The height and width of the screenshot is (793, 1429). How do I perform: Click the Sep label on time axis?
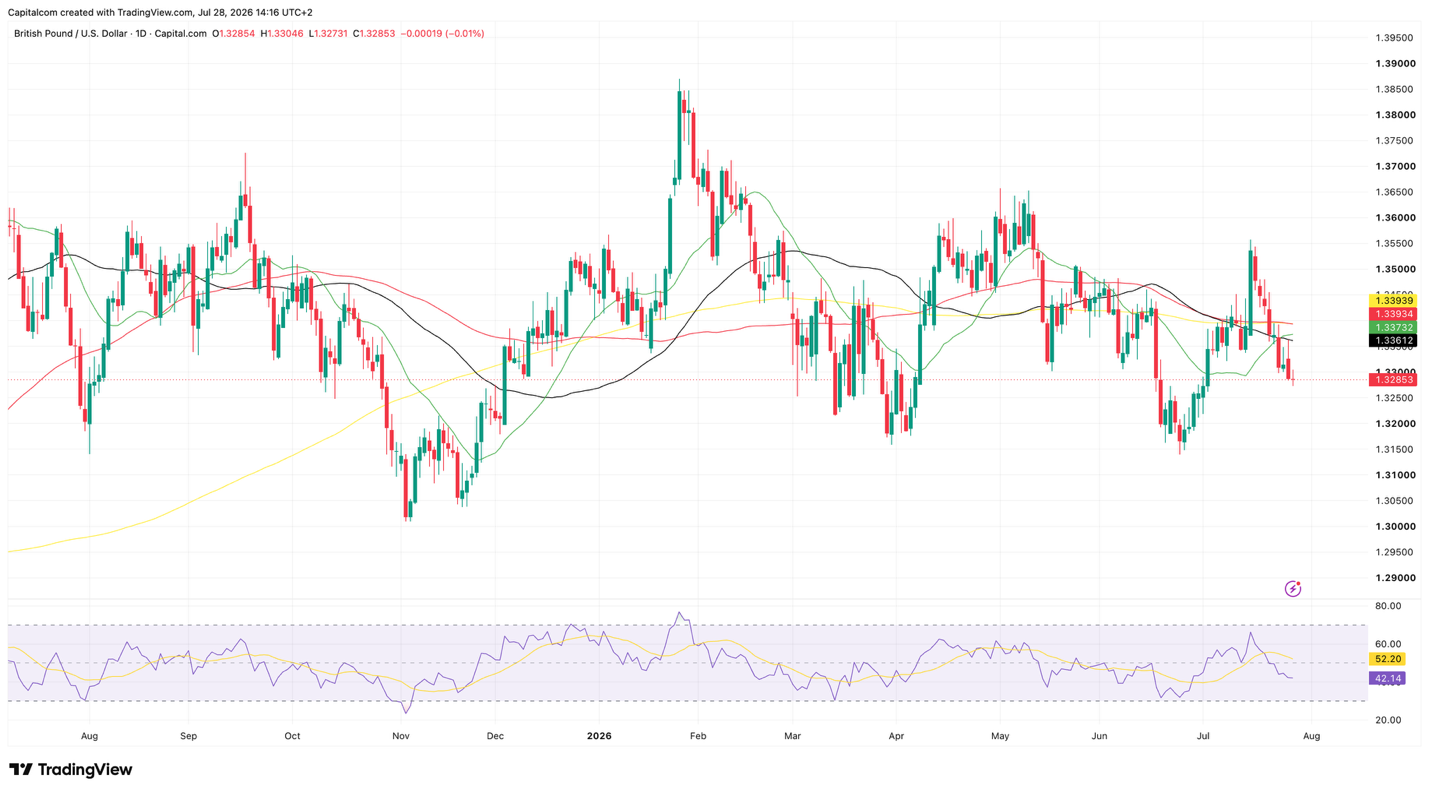pyautogui.click(x=189, y=736)
